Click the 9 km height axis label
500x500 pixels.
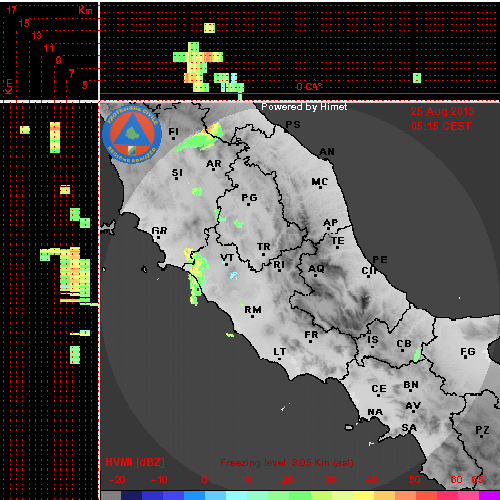pos(58,60)
